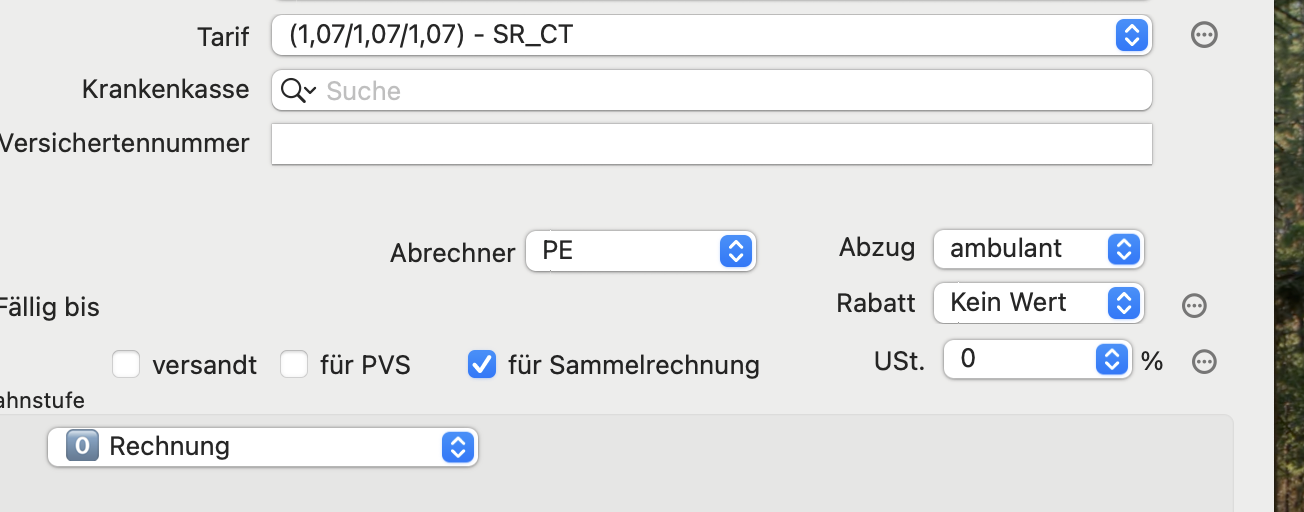Image resolution: width=1304 pixels, height=512 pixels.
Task: Open the USt. combo box arrows
Action: point(1112,359)
